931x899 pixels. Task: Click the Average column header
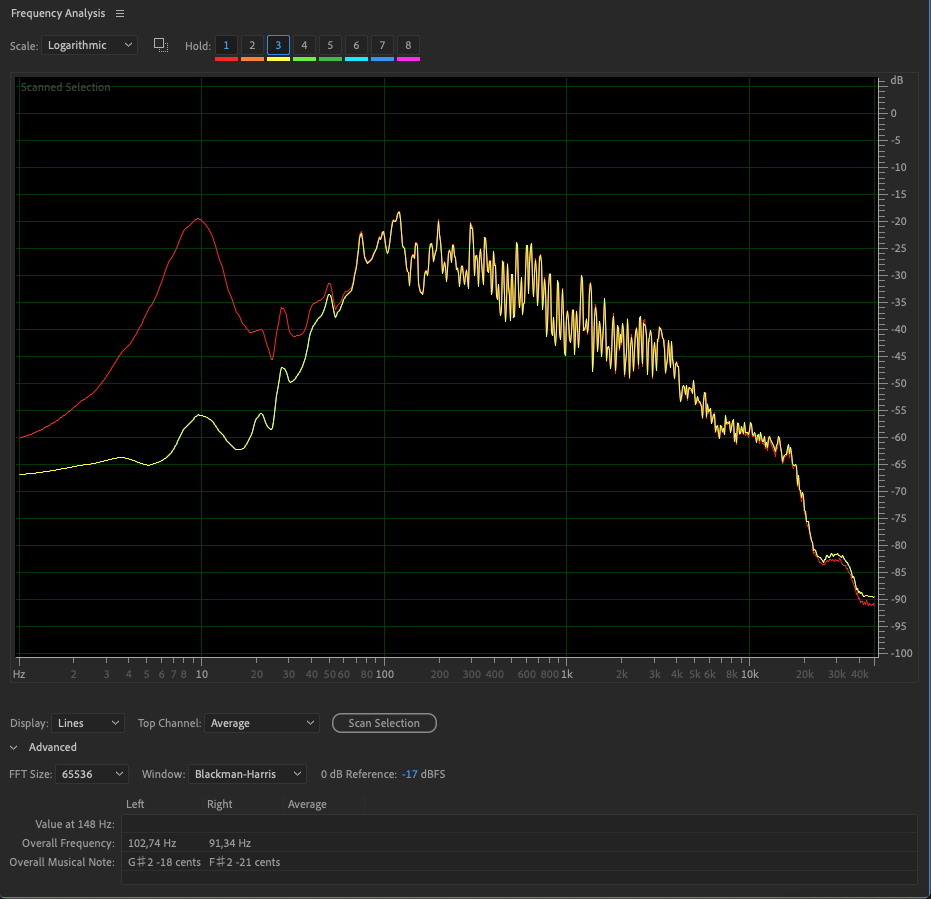click(307, 804)
